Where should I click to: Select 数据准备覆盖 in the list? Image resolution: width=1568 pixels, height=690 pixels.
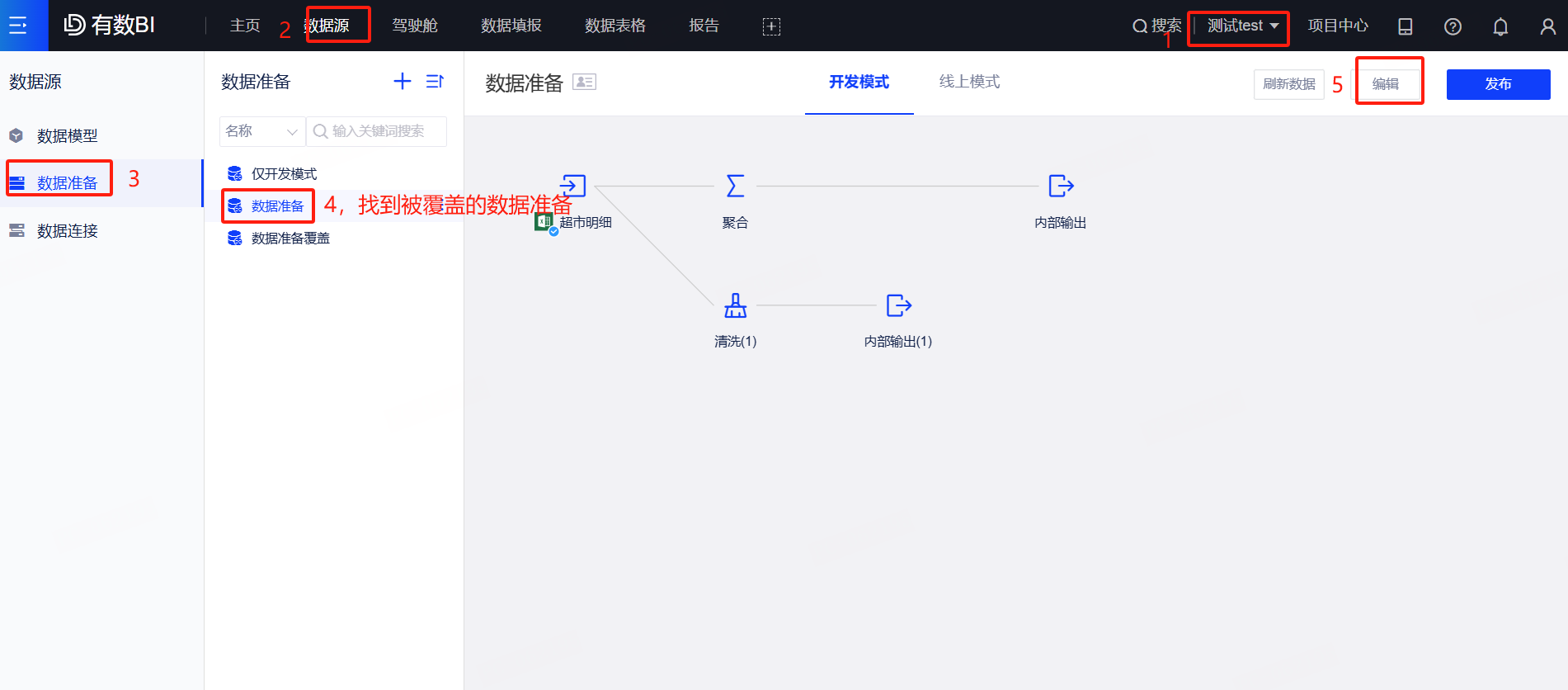pos(290,239)
